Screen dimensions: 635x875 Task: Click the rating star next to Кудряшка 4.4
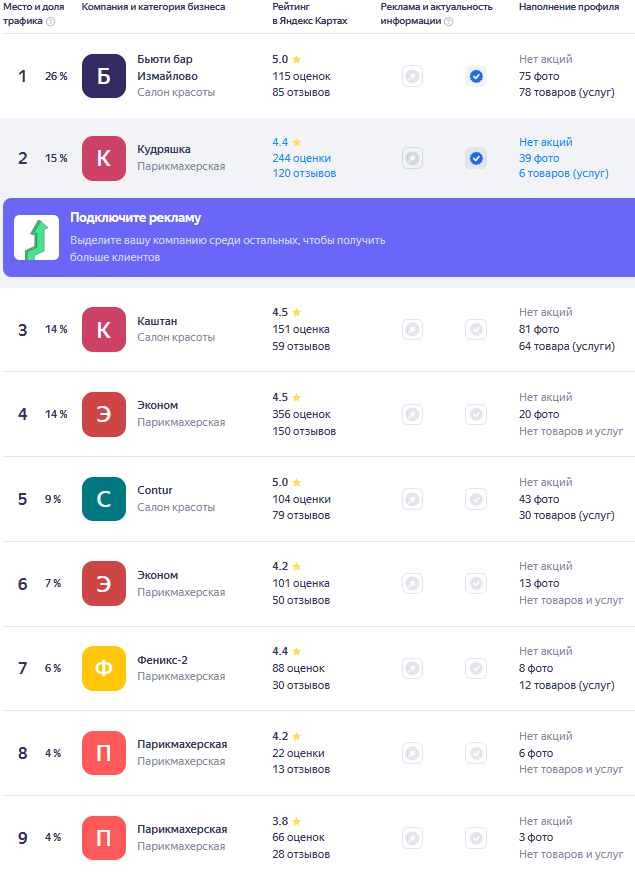[x=296, y=142]
